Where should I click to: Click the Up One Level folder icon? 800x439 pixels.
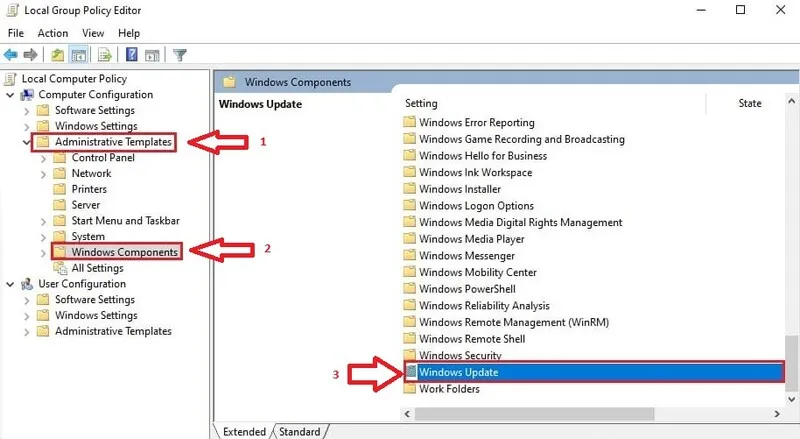[x=59, y=55]
